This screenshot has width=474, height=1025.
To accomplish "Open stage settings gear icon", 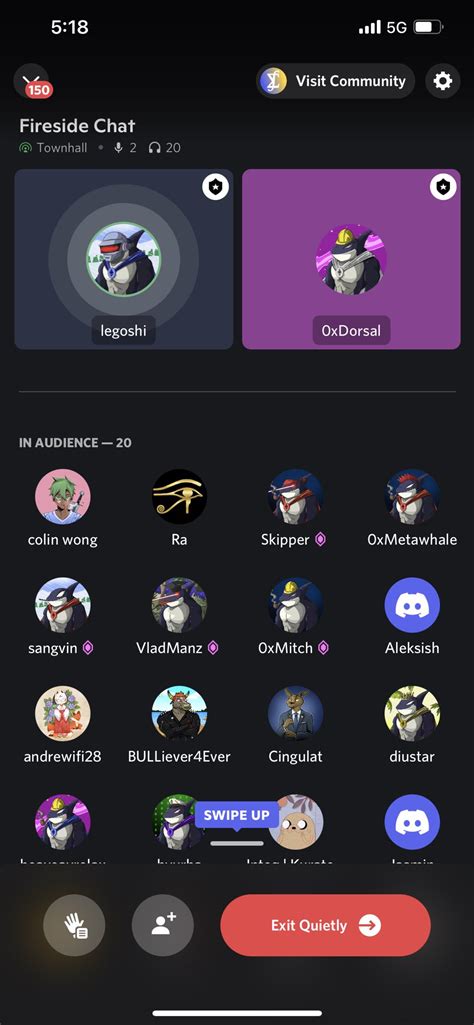I will (443, 81).
